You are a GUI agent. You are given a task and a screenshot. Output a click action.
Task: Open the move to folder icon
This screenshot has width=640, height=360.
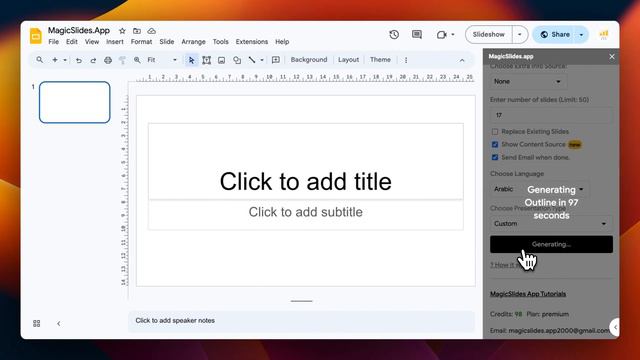pyautogui.click(x=137, y=31)
